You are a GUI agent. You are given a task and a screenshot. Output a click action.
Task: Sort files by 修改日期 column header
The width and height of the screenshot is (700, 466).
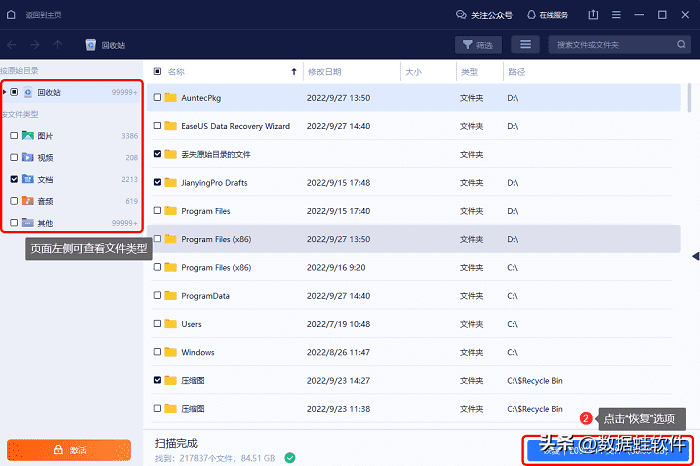(x=325, y=72)
